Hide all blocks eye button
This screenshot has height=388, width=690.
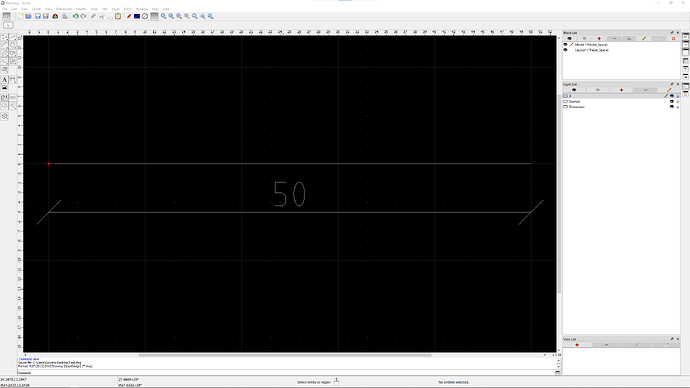(584, 39)
